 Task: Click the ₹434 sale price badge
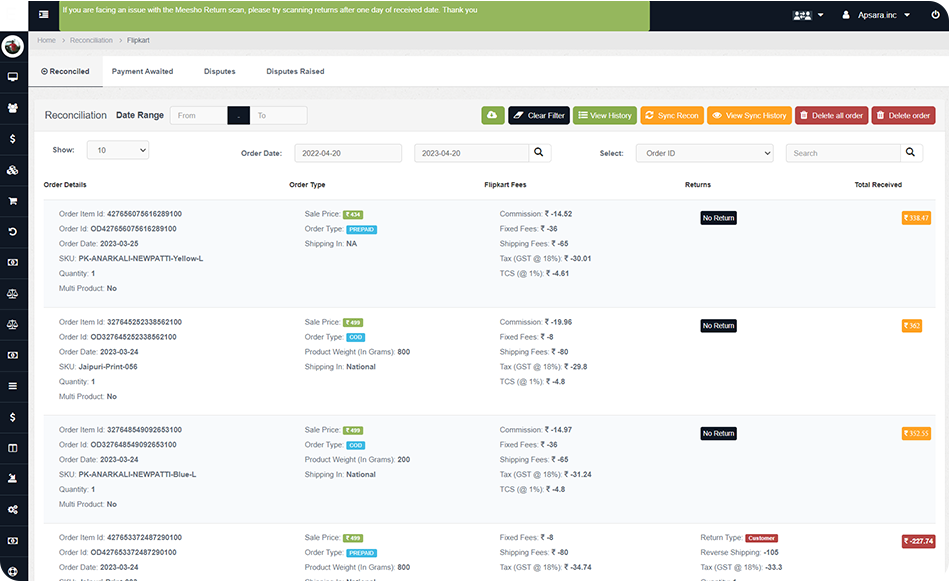click(x=353, y=214)
